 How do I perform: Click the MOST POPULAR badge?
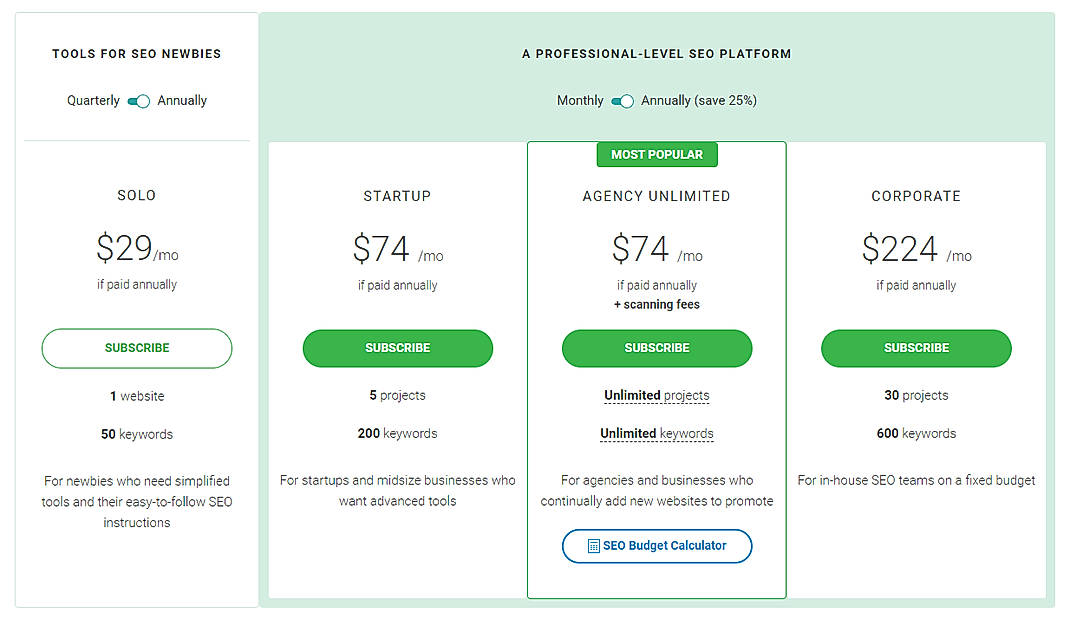(657, 154)
